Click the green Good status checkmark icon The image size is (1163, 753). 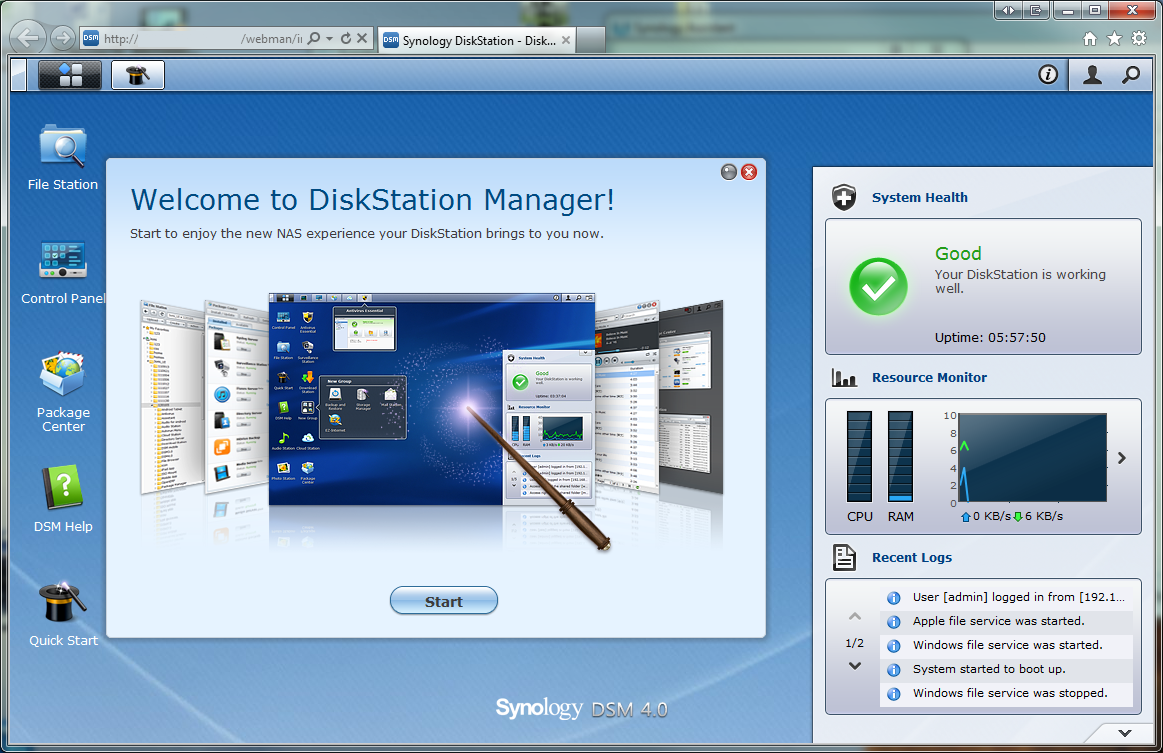pos(878,286)
